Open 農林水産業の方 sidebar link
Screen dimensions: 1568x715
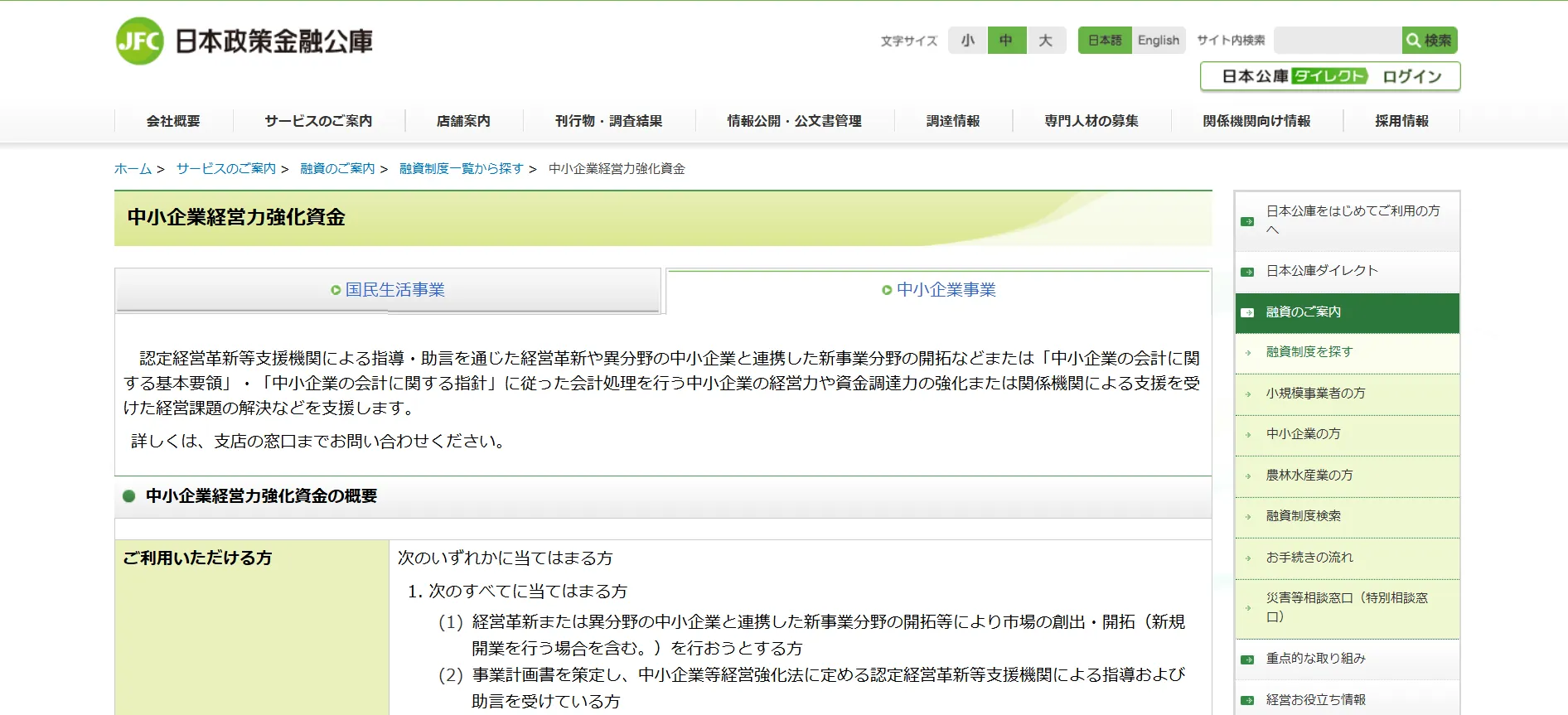coord(1348,476)
